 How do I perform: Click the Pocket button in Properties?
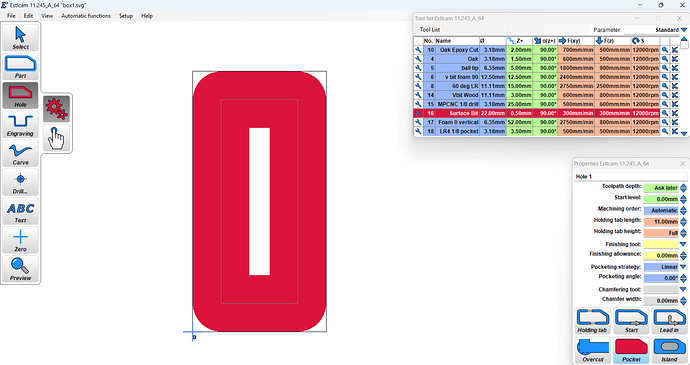[x=631, y=350]
